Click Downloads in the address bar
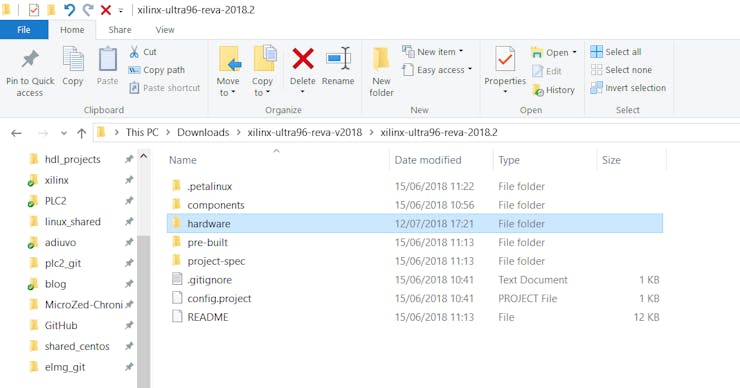Image resolution: width=740 pixels, height=388 pixels. coord(203,133)
